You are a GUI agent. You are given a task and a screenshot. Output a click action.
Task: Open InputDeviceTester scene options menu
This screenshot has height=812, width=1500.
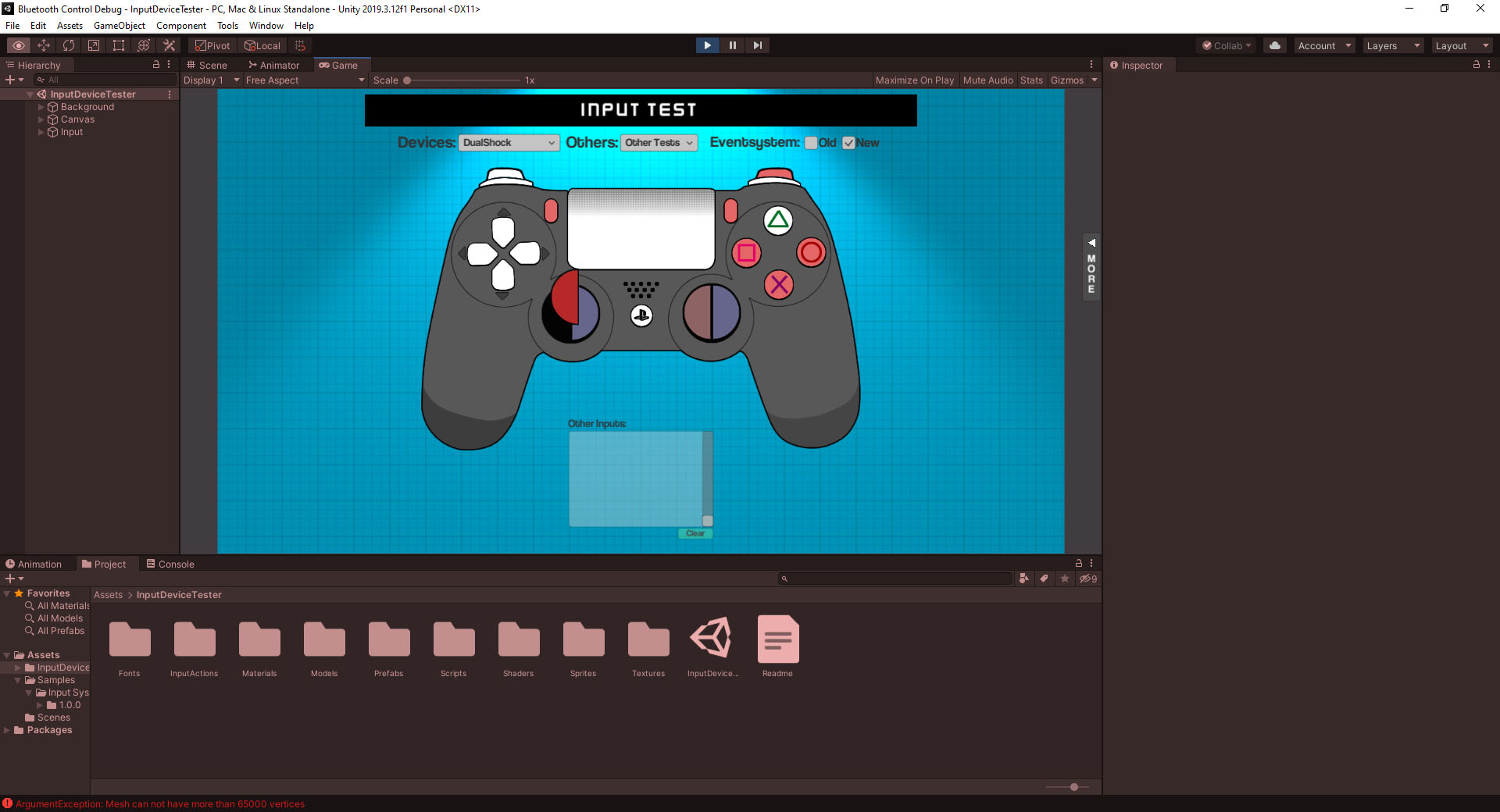click(x=170, y=94)
